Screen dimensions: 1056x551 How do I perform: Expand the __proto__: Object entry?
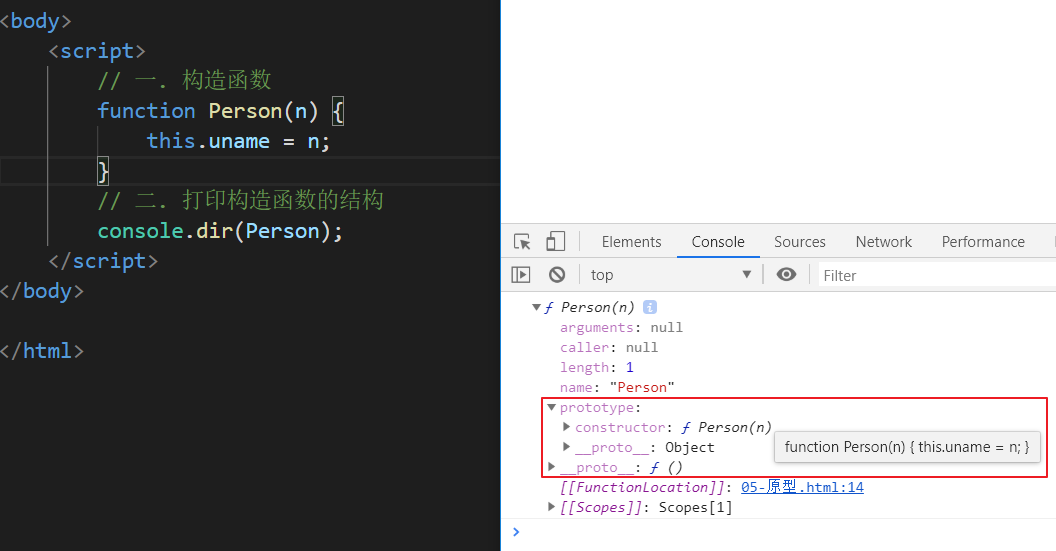pyautogui.click(x=566, y=447)
